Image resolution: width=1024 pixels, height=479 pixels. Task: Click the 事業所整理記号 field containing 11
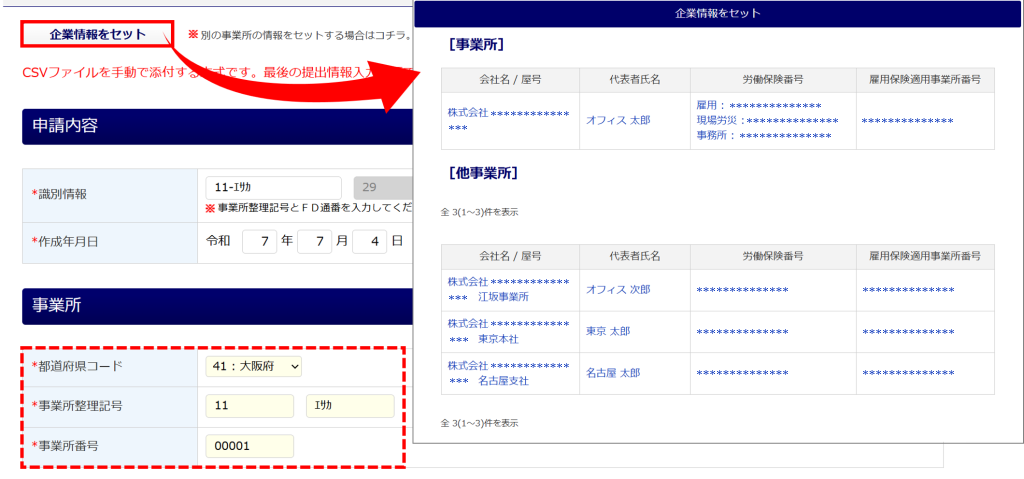(x=249, y=406)
